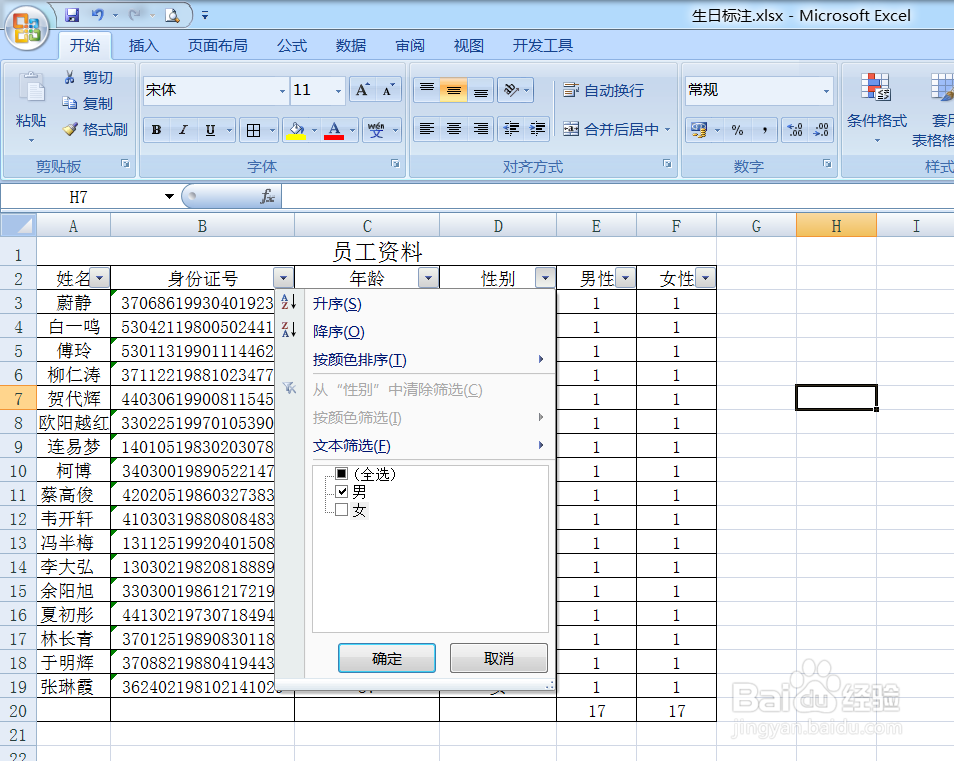Choose 降序(O) sort descending
The image size is (954, 761).
pyautogui.click(x=416, y=332)
